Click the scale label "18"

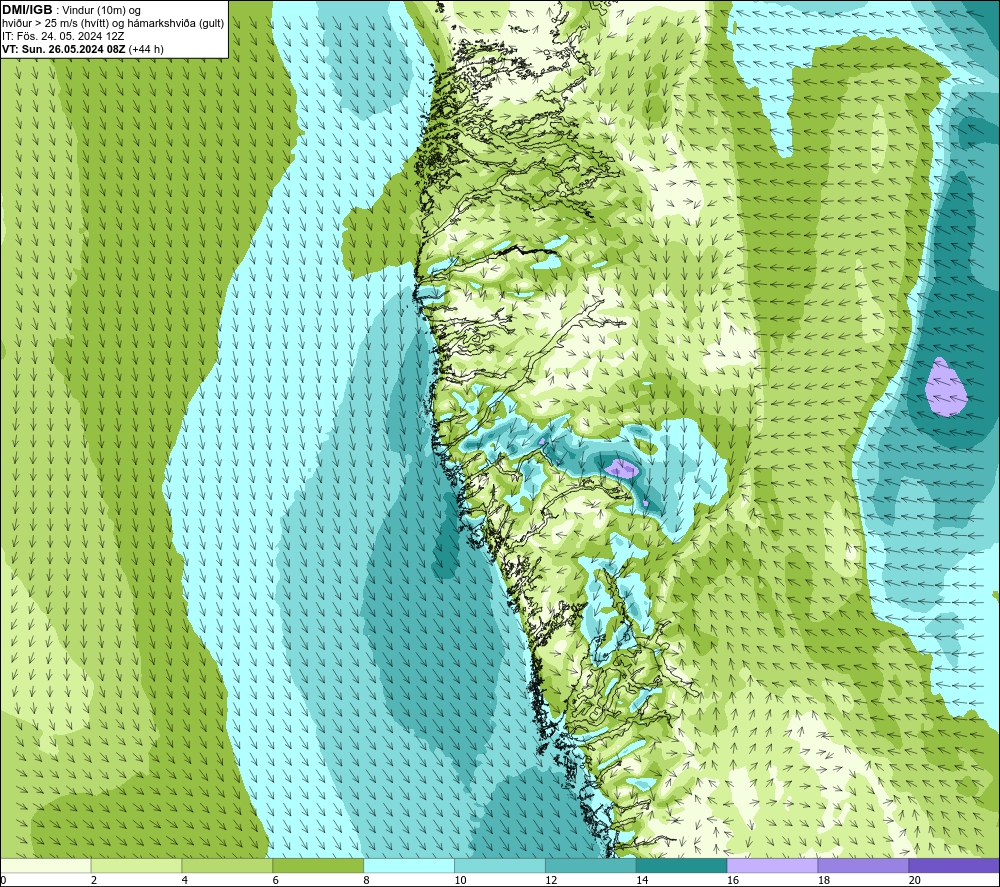(823, 880)
